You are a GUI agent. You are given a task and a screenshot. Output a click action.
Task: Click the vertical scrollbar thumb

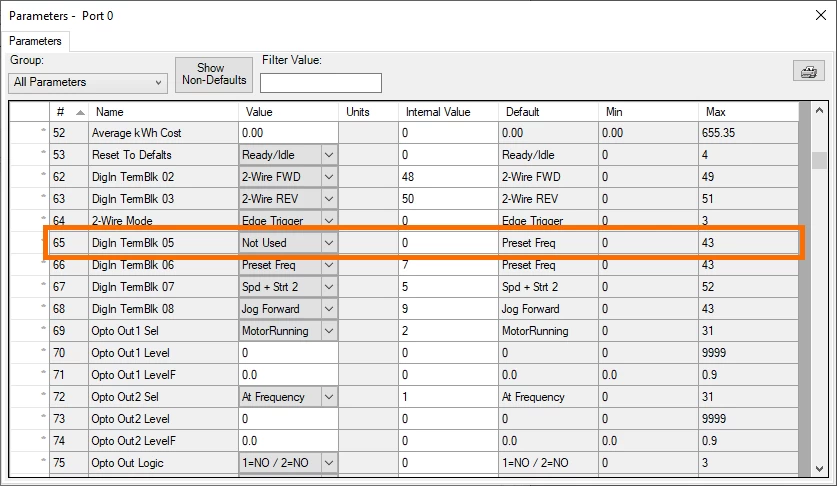coord(819,161)
